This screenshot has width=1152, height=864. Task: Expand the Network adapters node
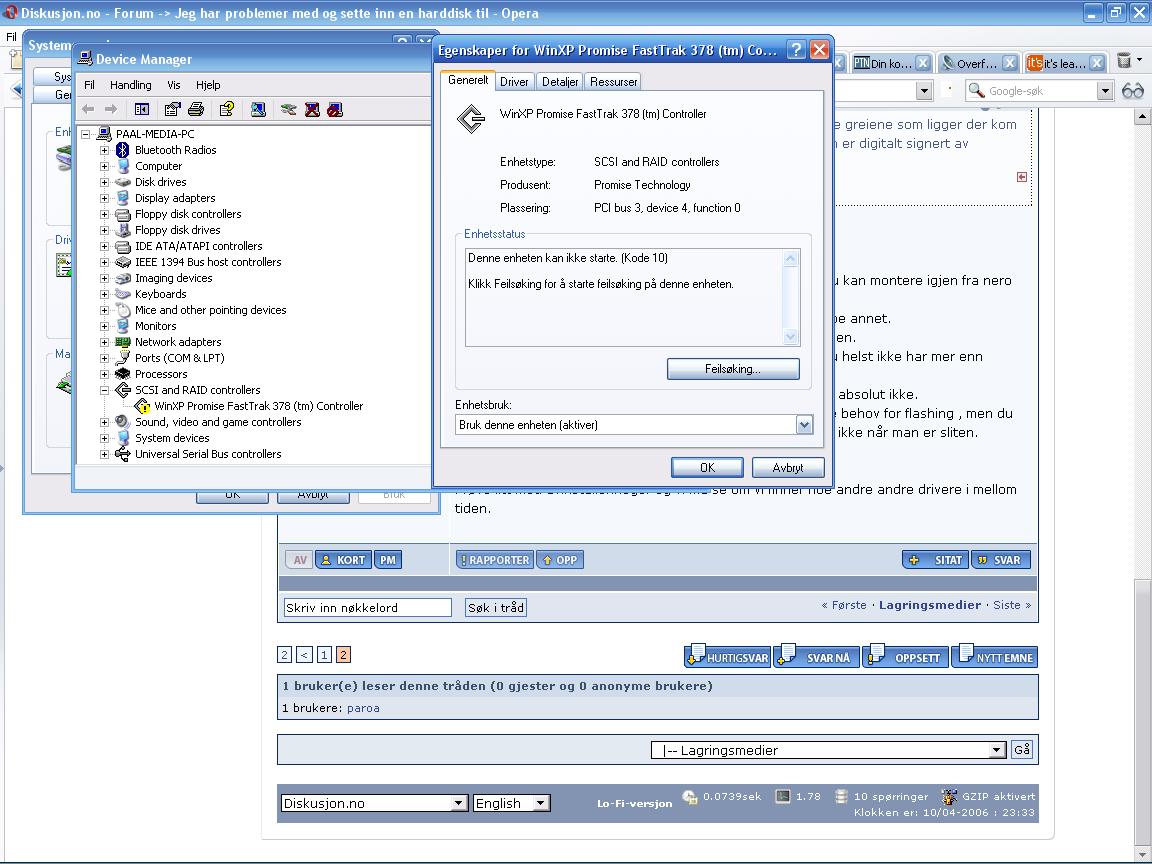point(104,342)
